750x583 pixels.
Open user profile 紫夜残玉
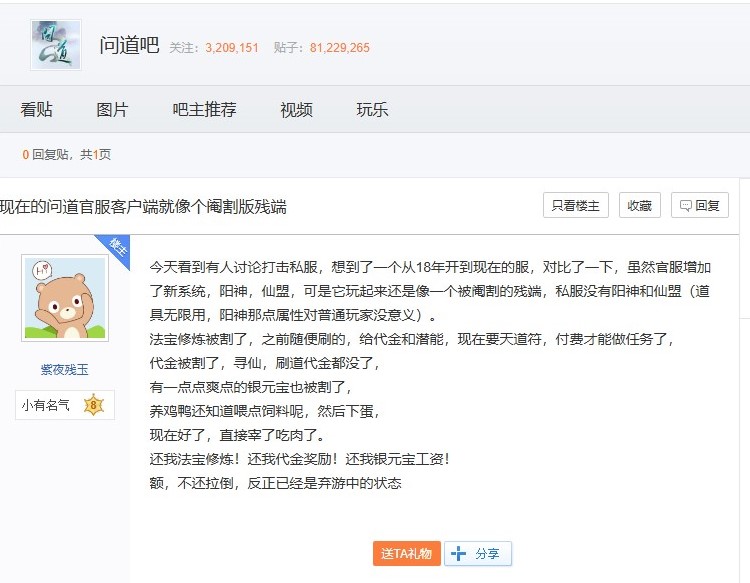pos(65,369)
